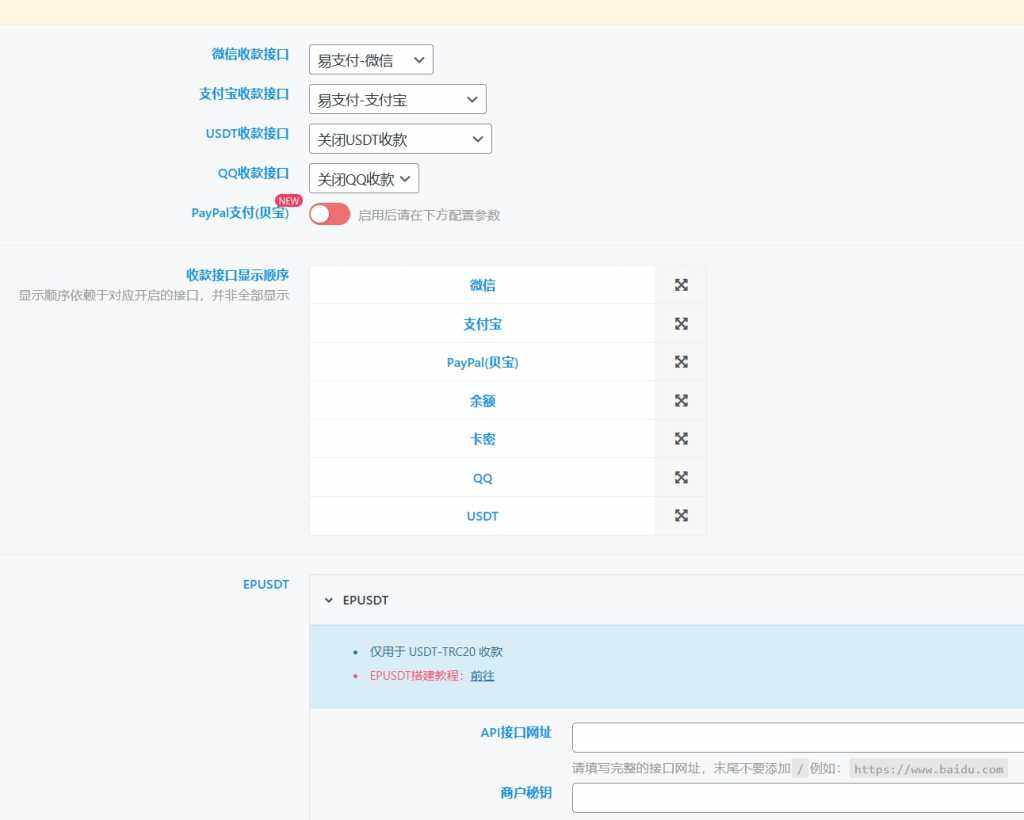Image resolution: width=1024 pixels, height=820 pixels.
Task: Click the reorder icon beside 卡密
Action: pyautogui.click(x=681, y=438)
